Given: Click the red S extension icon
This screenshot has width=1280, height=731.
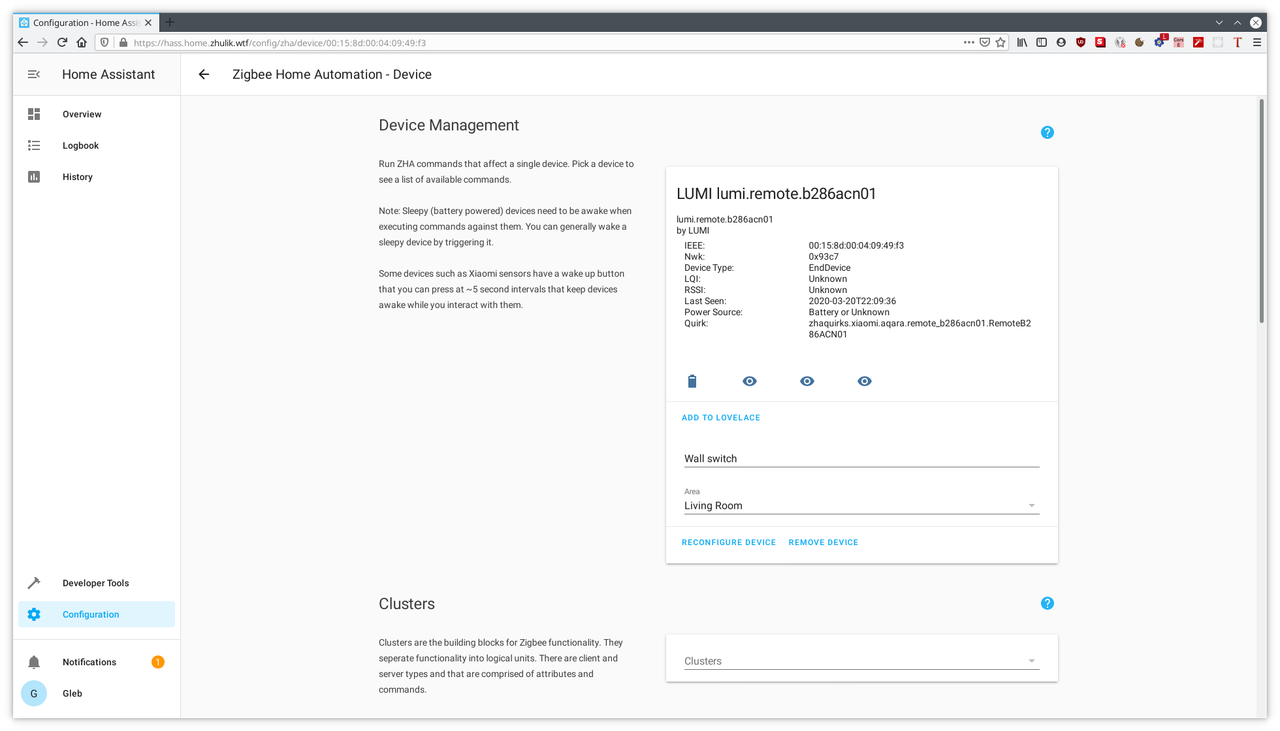Looking at the screenshot, I should 1100,43.
